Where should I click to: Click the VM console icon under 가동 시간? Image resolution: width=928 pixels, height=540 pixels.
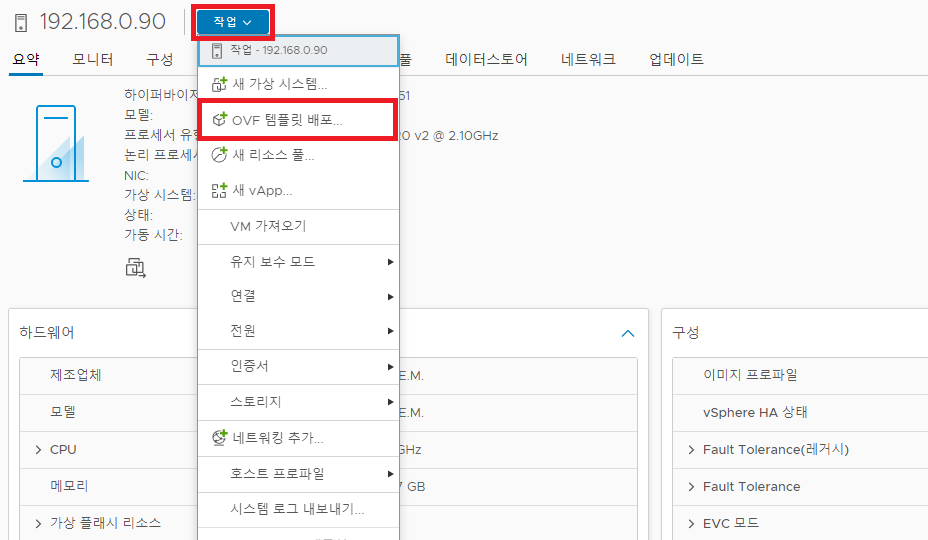click(x=136, y=268)
